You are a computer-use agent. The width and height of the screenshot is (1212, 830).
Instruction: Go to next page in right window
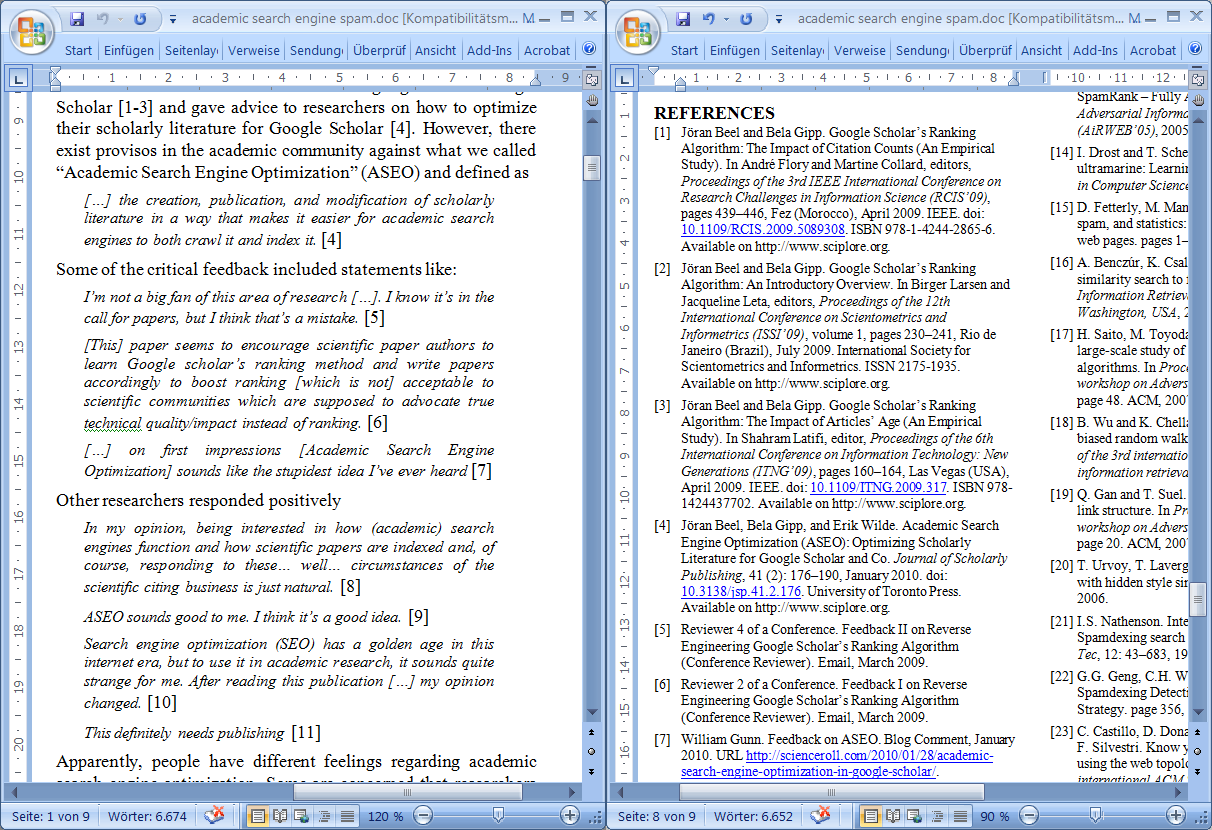tap(1198, 771)
